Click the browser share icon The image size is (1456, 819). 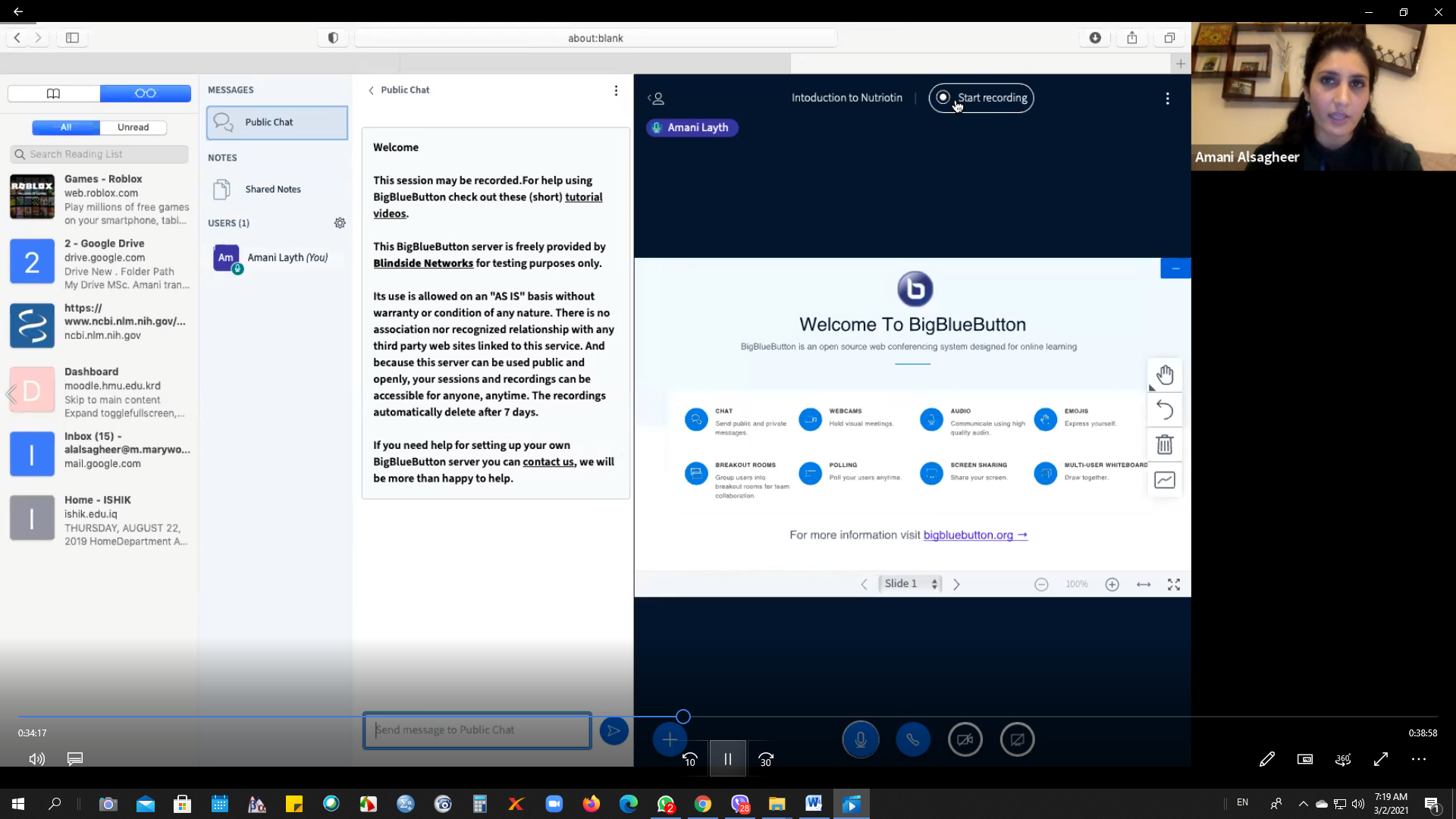point(1132,38)
